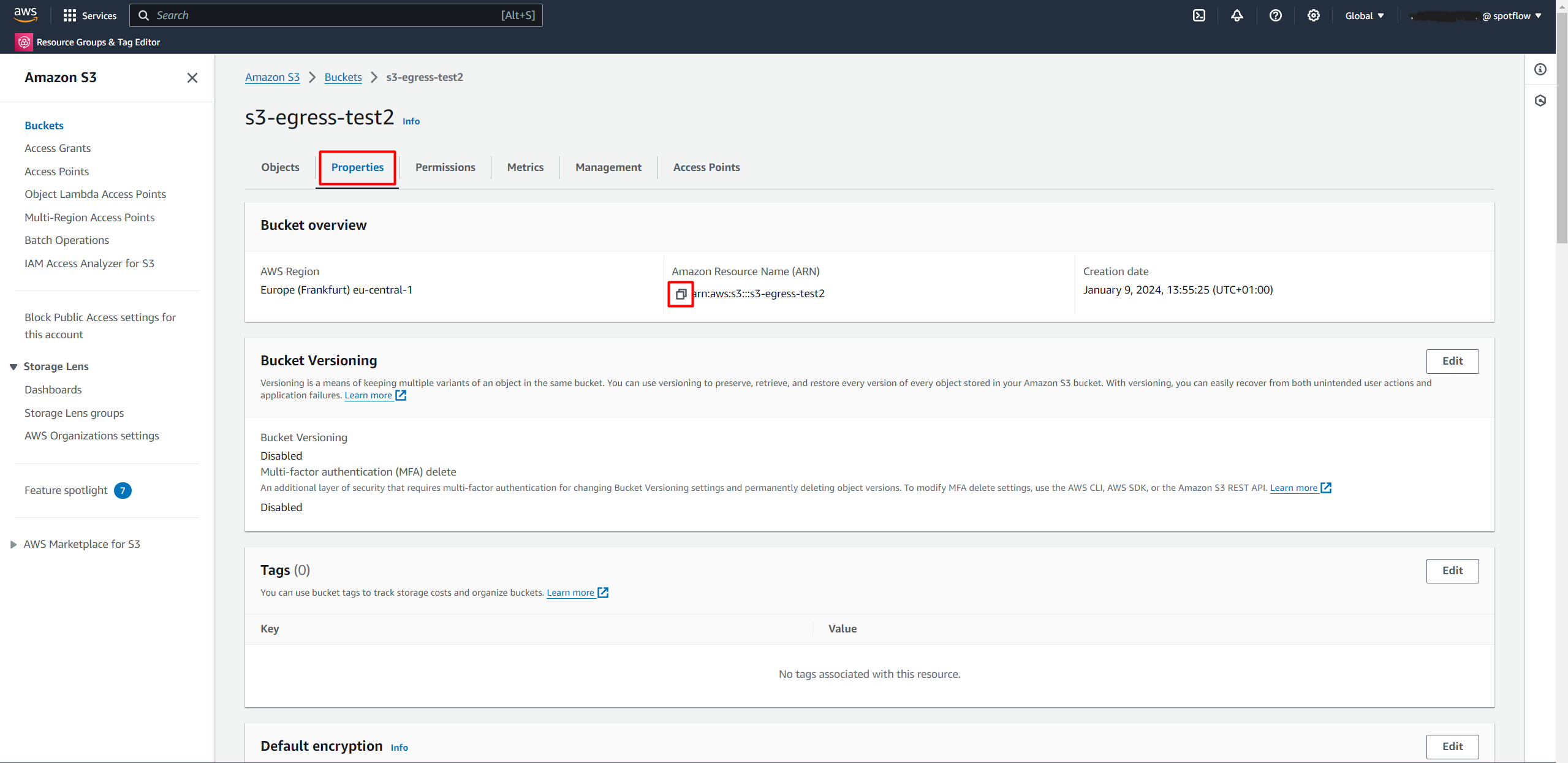The image size is (1568, 763).
Task: Go to Buckets breadcrumb link
Action: tap(343, 77)
